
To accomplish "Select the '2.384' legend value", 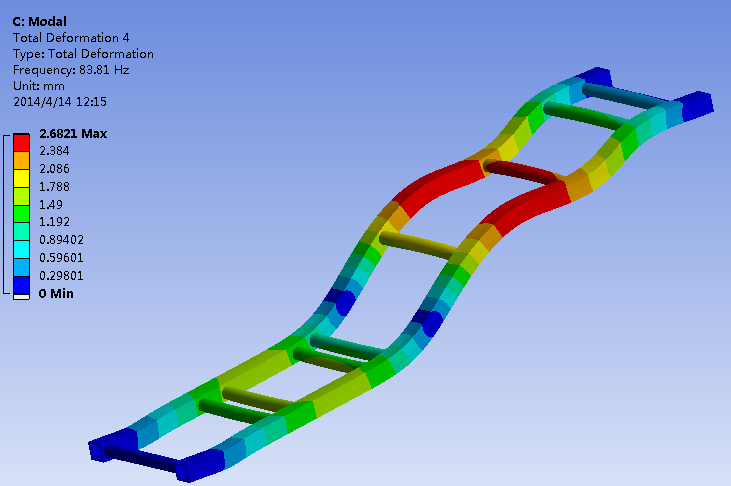I will (x=54, y=151).
